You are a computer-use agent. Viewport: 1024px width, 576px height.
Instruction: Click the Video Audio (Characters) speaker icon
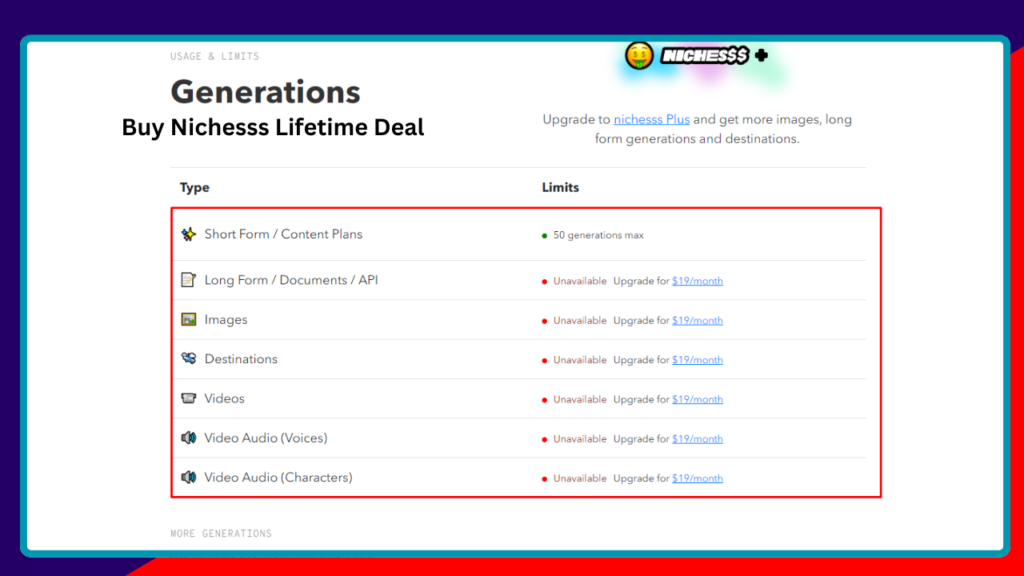tap(189, 477)
